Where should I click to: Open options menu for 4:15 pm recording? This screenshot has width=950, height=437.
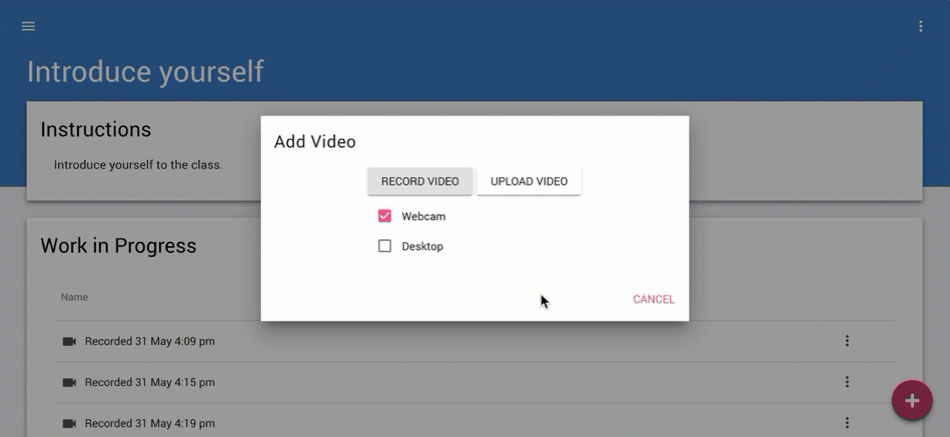point(847,382)
